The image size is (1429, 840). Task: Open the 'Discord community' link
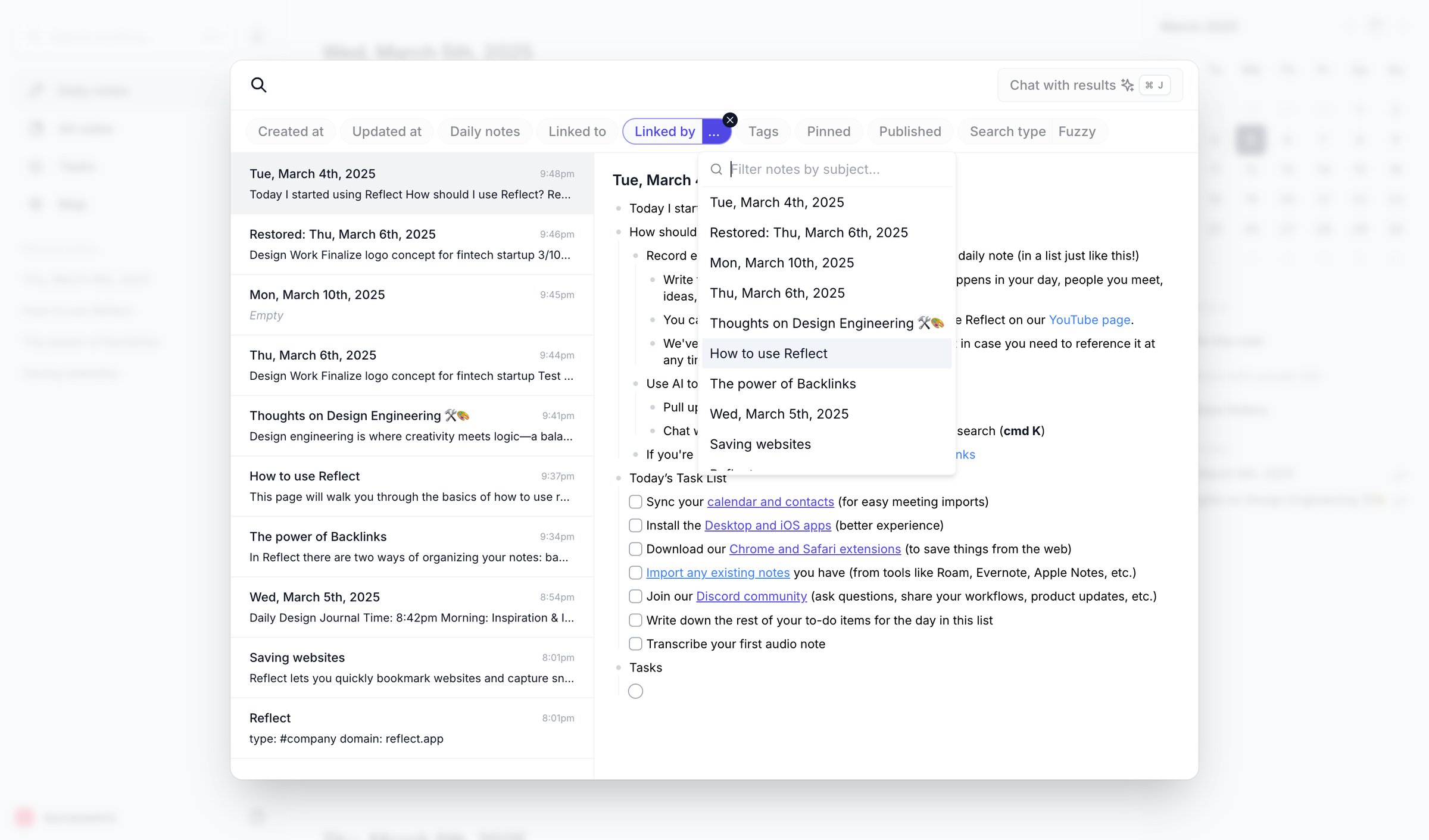tap(751, 597)
